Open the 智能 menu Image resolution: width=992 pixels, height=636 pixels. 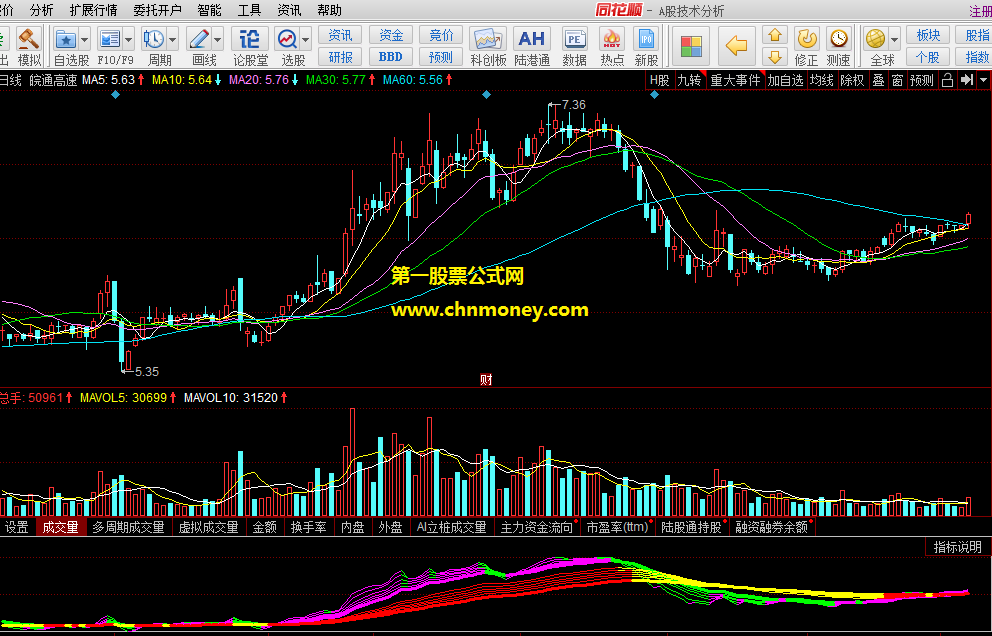[209, 11]
